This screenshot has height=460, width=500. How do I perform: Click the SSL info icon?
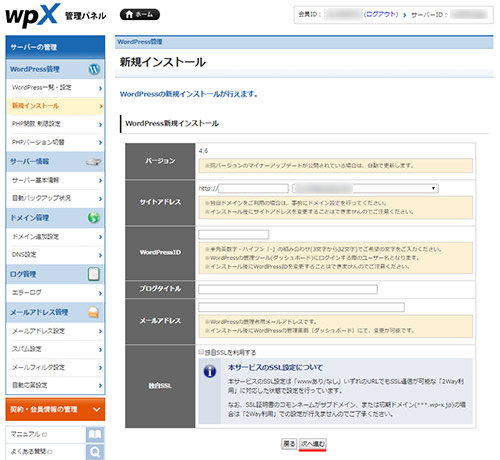210,371
